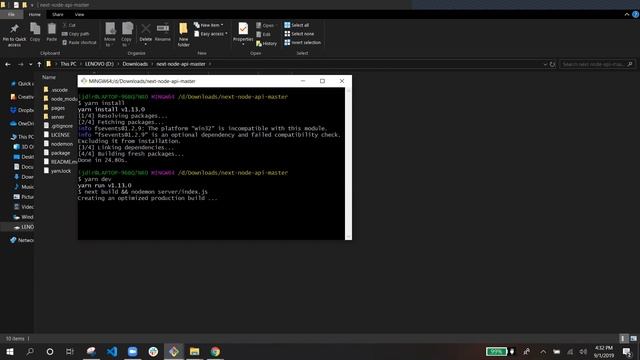This screenshot has height=360, width=640.
Task: Click the MINGW64 terminal scrollbar
Action: click(348, 163)
